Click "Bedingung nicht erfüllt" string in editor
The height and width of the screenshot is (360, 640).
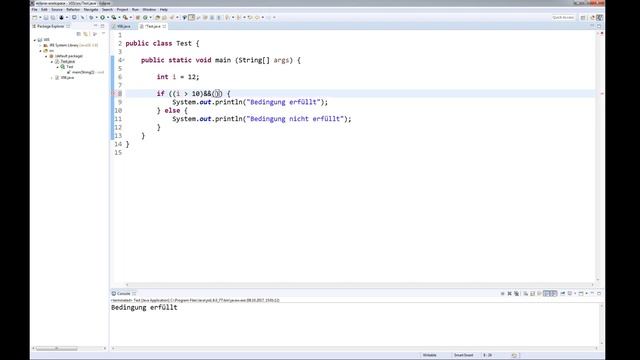(295, 119)
